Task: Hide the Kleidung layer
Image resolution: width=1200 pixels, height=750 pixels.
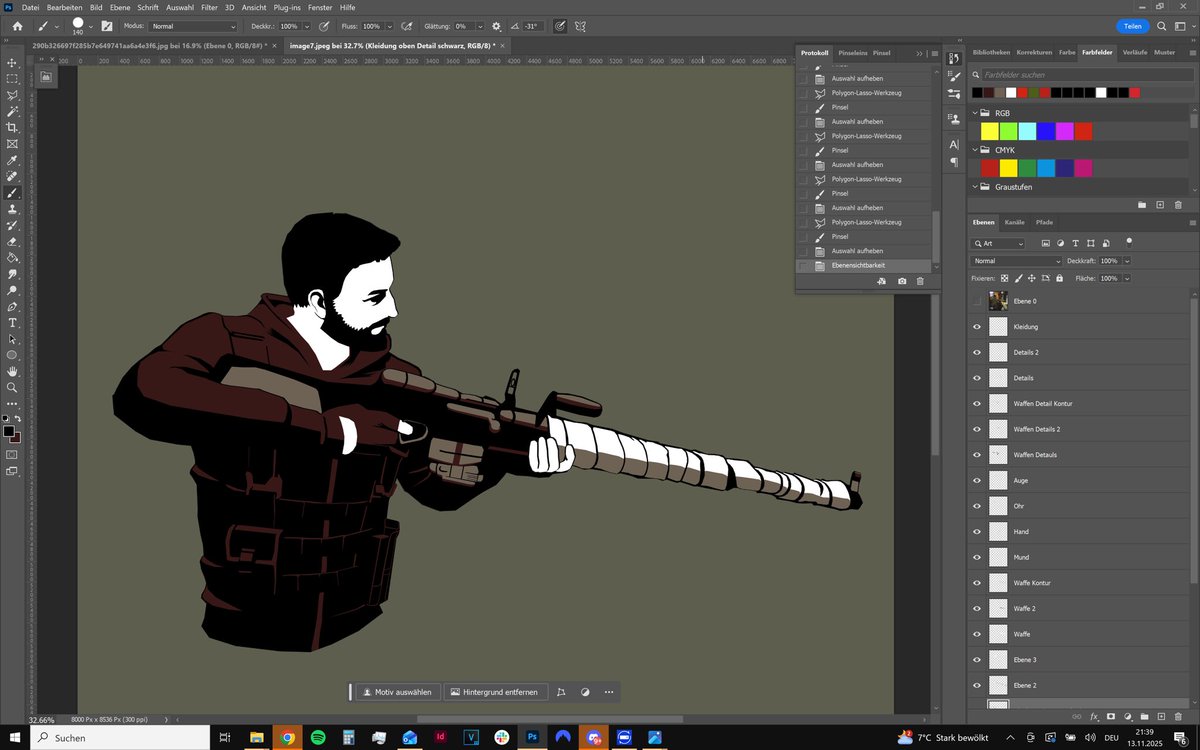Action: [x=977, y=327]
